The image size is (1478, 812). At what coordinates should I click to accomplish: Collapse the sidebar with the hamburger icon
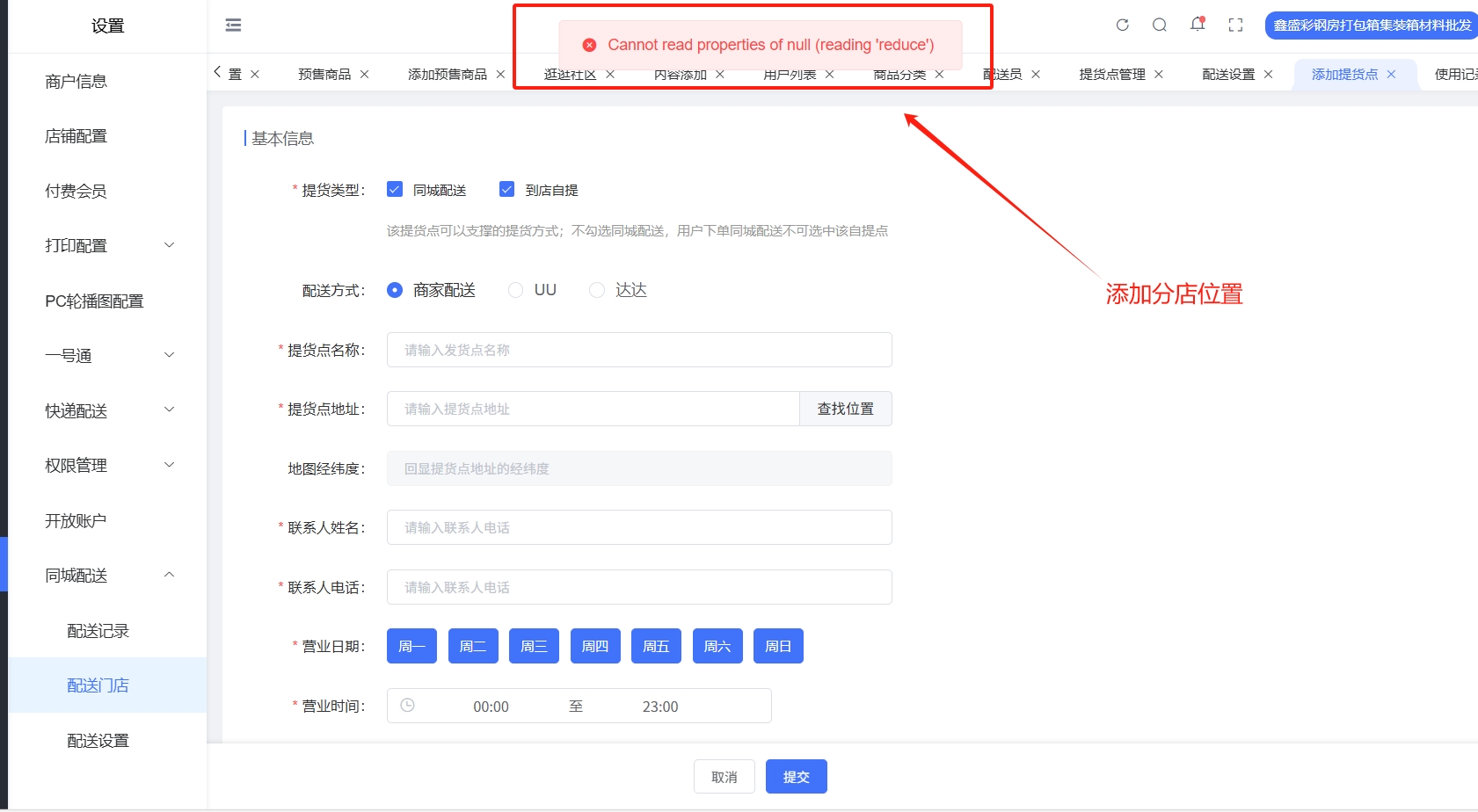point(233,25)
